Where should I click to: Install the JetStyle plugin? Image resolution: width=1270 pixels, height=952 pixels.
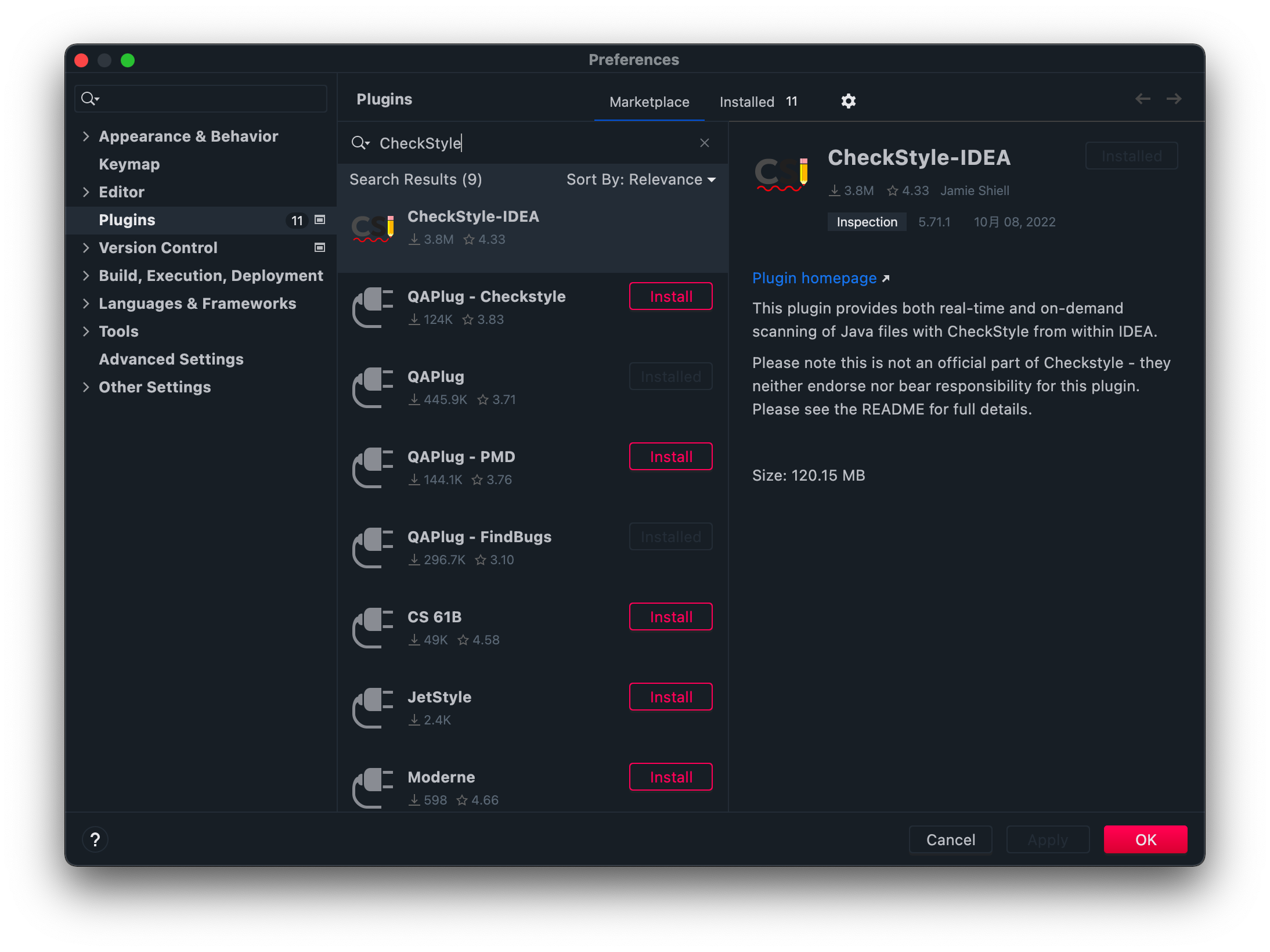pos(670,697)
